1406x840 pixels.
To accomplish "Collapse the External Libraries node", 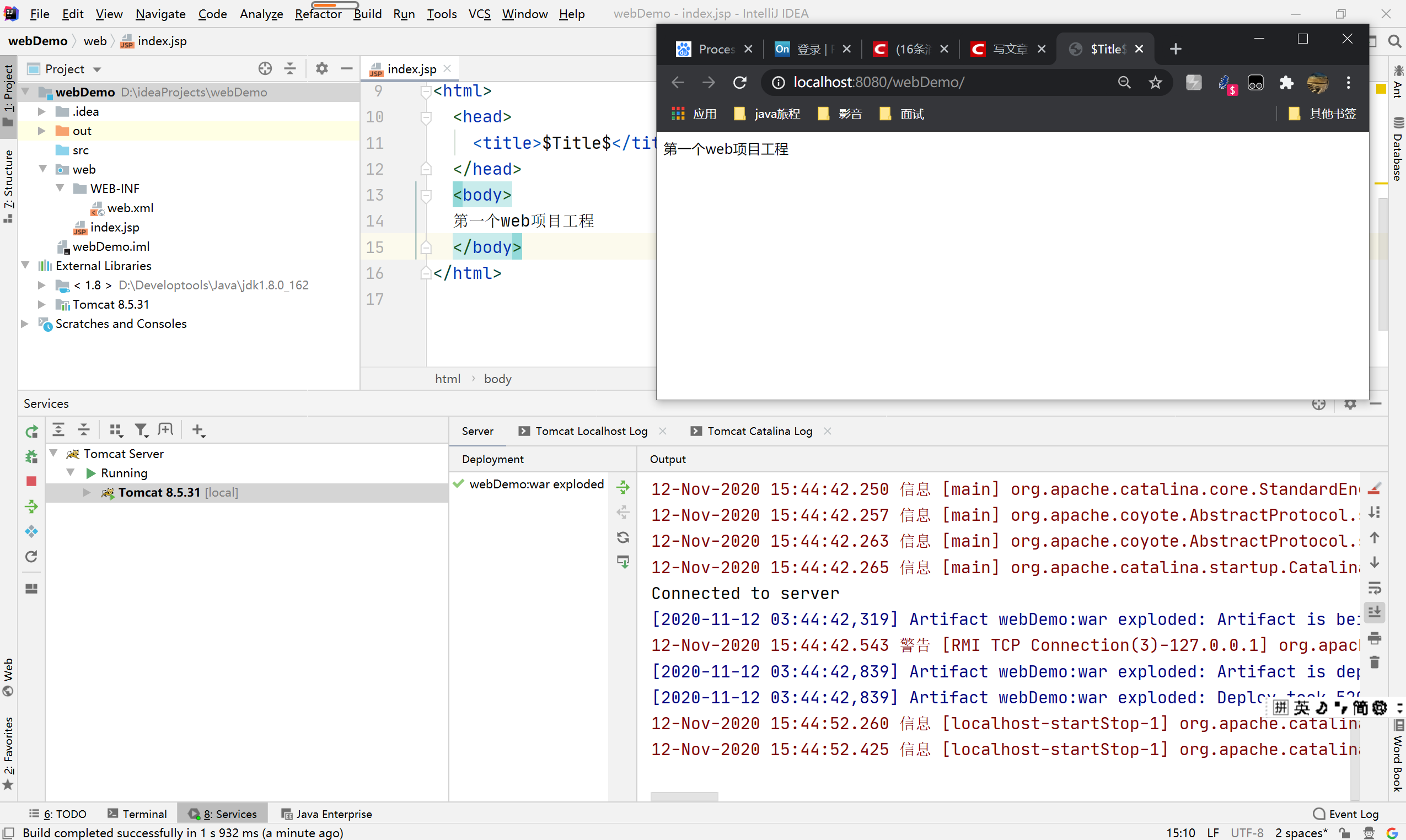I will [x=25, y=266].
